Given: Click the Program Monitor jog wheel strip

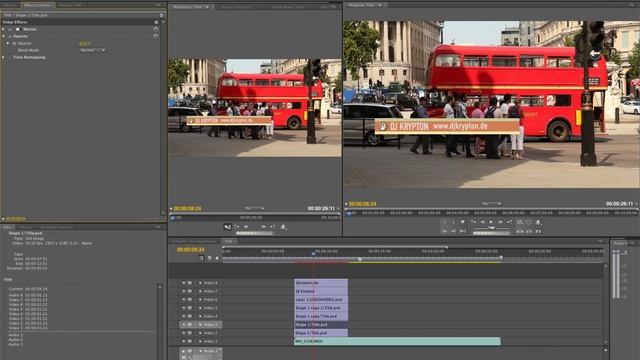Looking at the screenshot, I should point(491,233).
